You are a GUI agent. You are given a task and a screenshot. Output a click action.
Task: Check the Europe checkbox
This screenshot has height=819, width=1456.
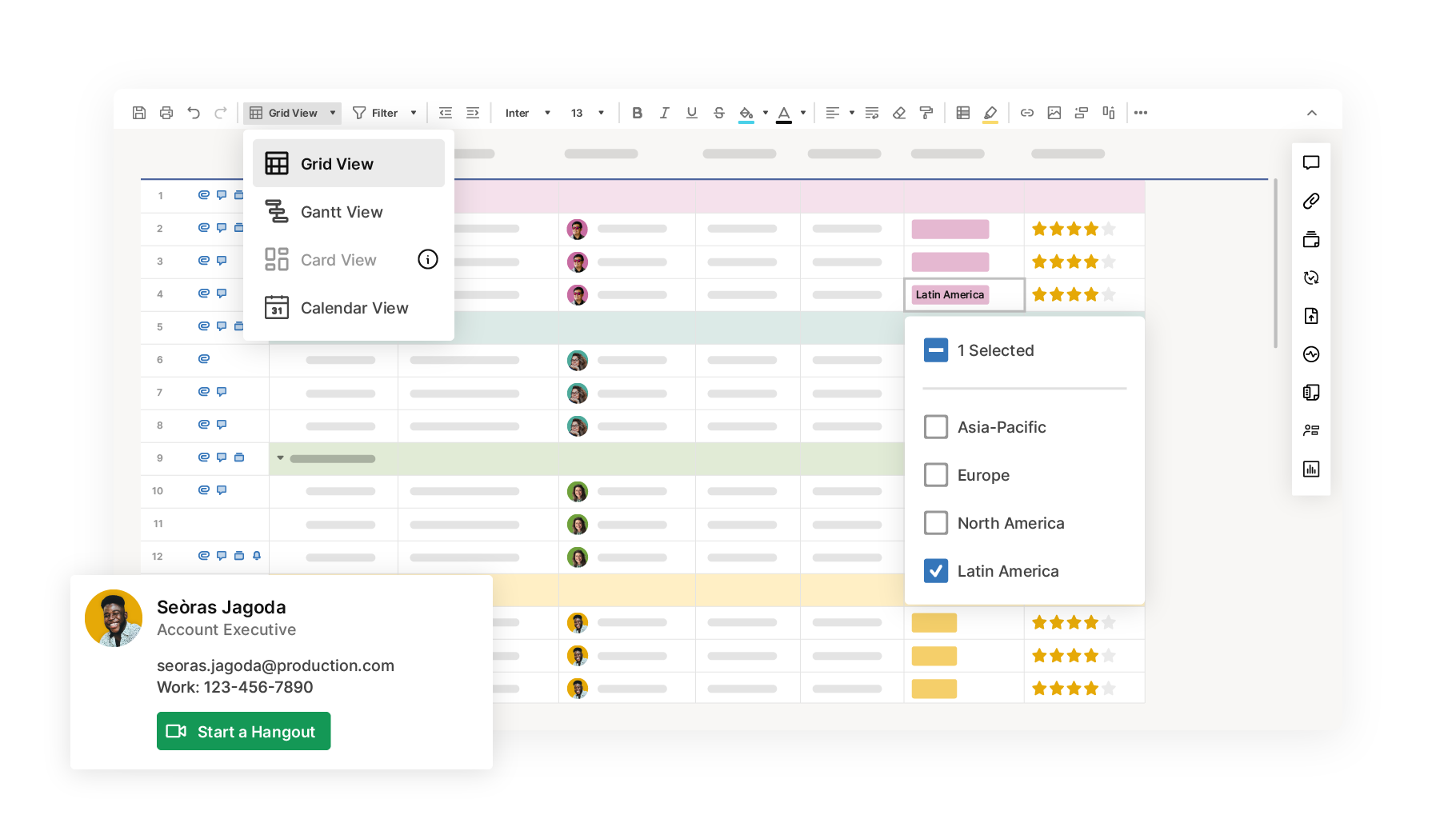[936, 475]
